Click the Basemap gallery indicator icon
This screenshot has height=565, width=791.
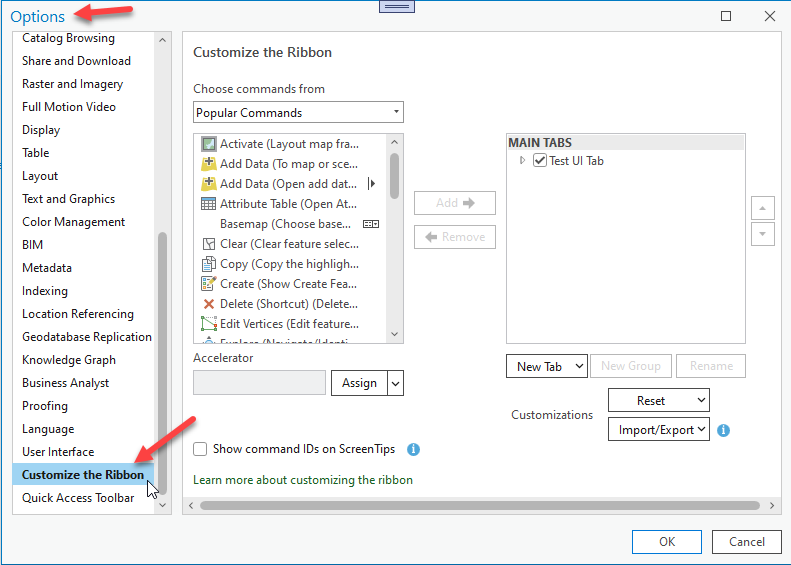pos(371,224)
